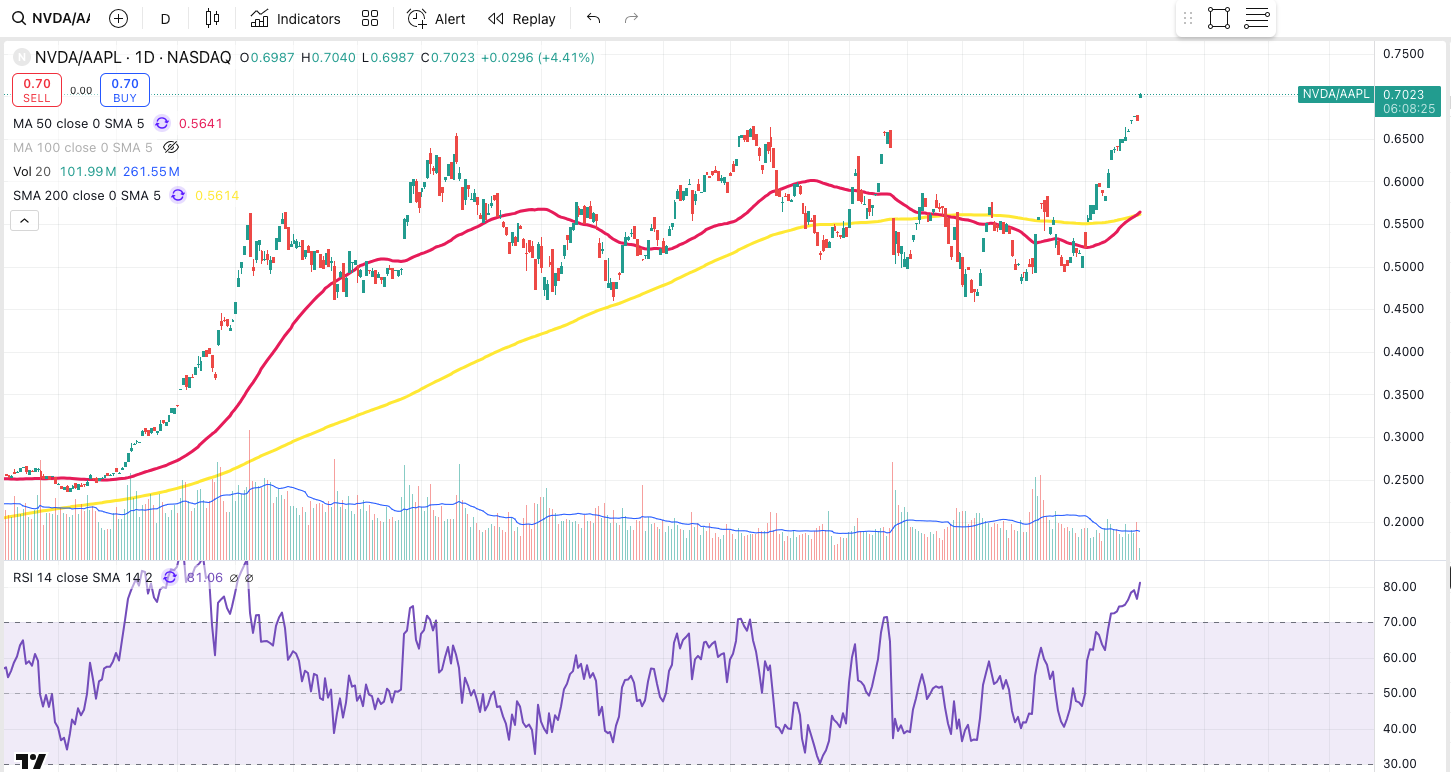Select the RSI 14 close legend label
Screen dimensions: 1451x772
point(82,578)
